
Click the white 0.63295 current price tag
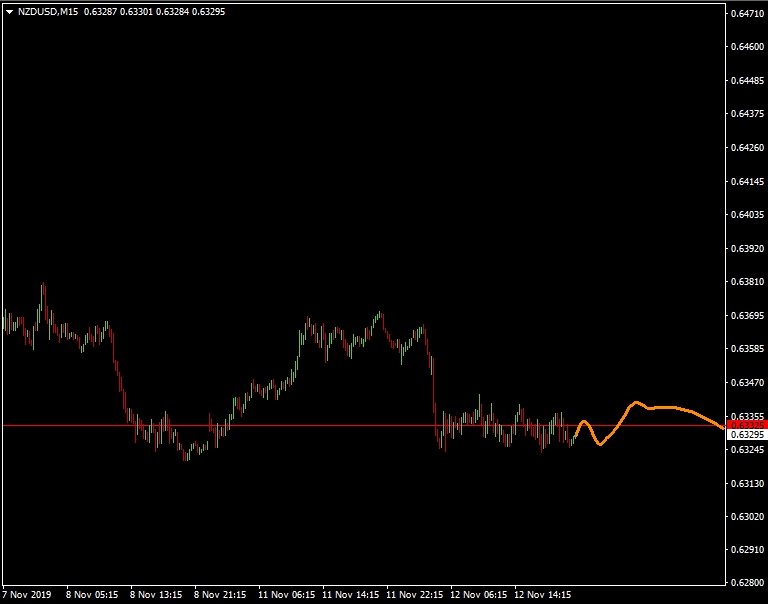[746, 435]
